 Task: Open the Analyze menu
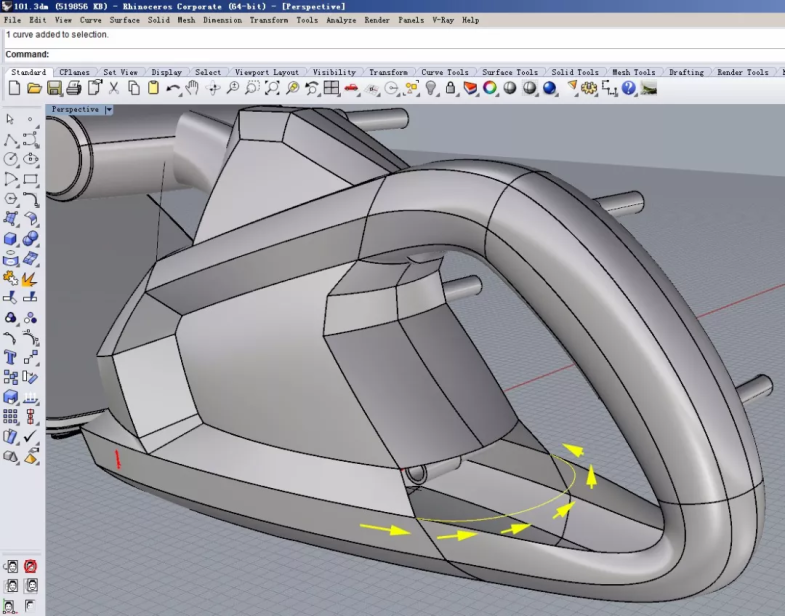341,20
